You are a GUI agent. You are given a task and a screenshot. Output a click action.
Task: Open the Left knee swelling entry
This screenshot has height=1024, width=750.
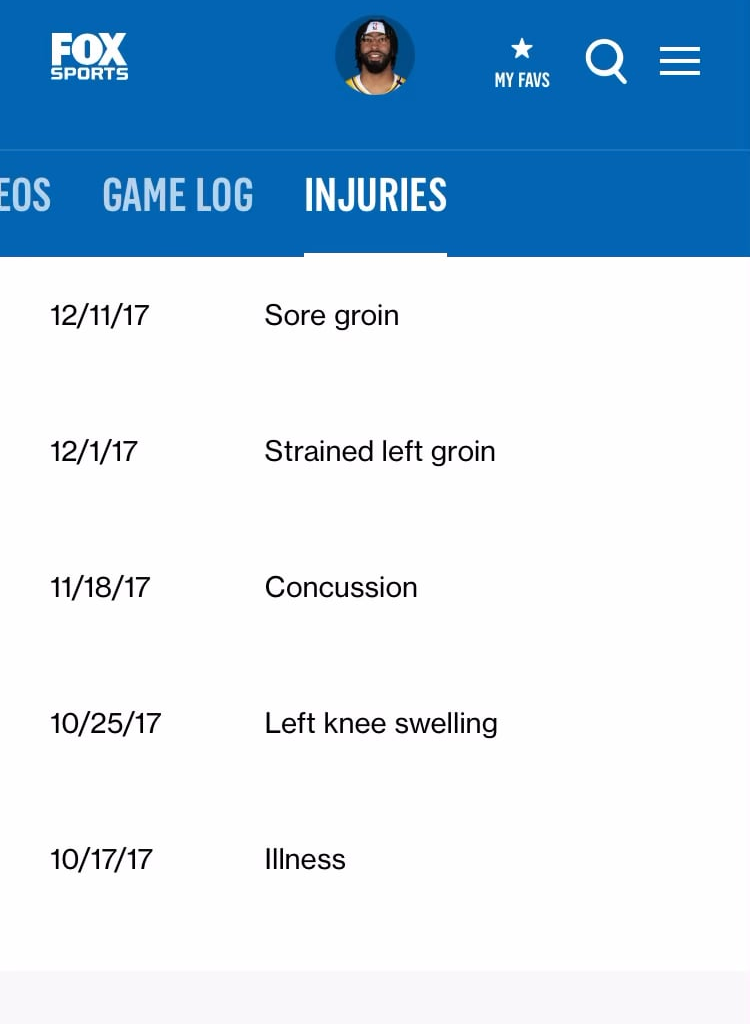coord(381,723)
